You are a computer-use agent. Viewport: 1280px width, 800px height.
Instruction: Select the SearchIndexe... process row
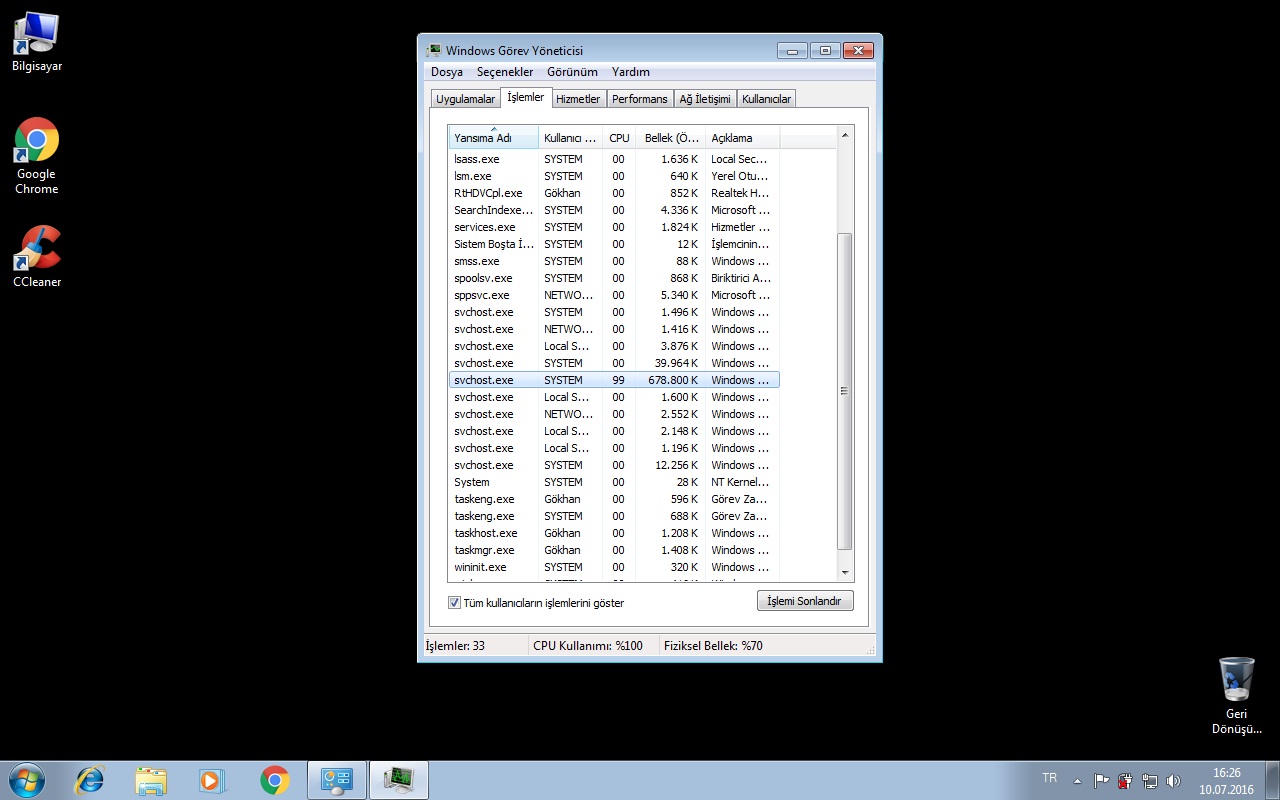point(614,210)
